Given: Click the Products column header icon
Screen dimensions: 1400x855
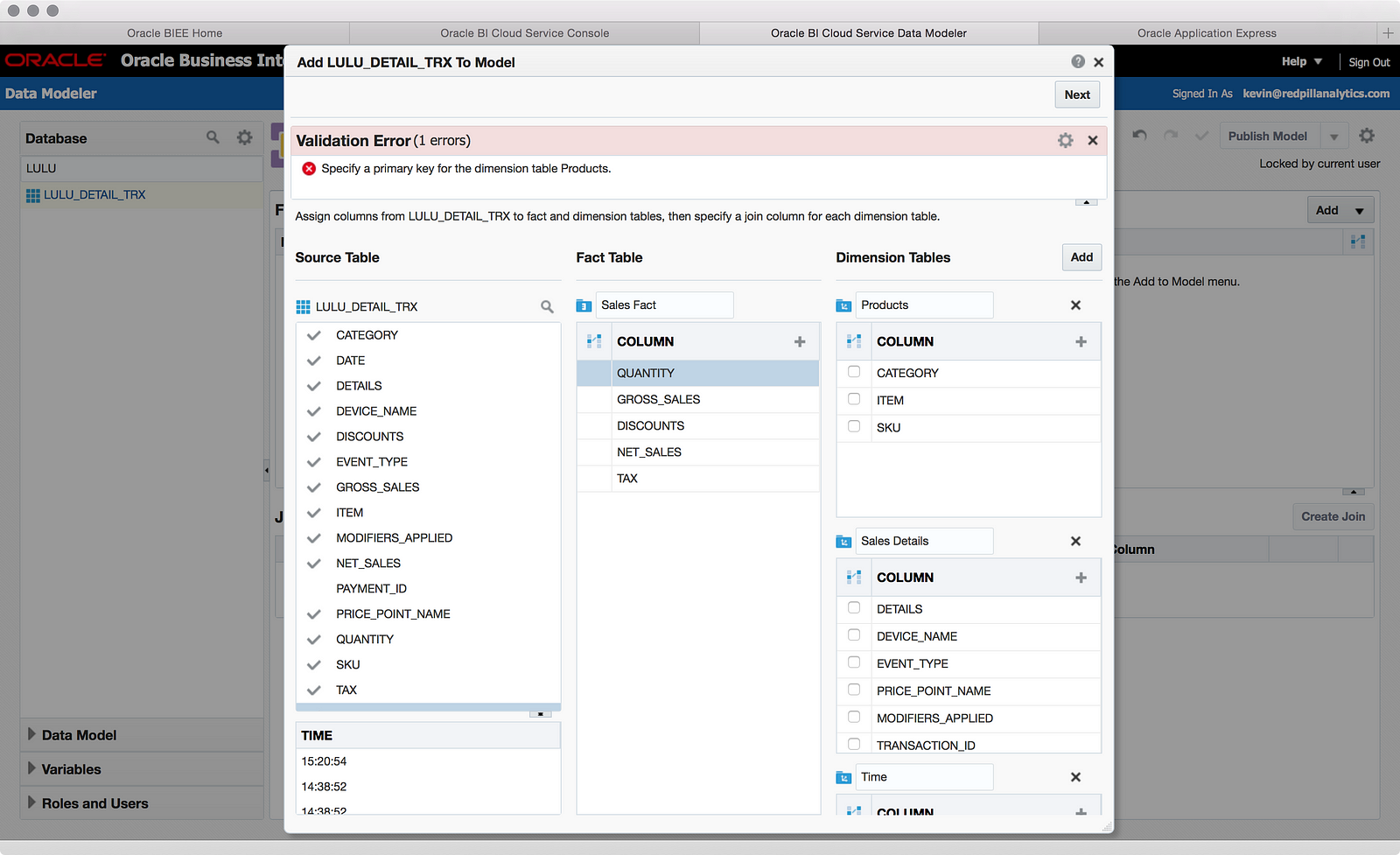Looking at the screenshot, I should point(854,341).
